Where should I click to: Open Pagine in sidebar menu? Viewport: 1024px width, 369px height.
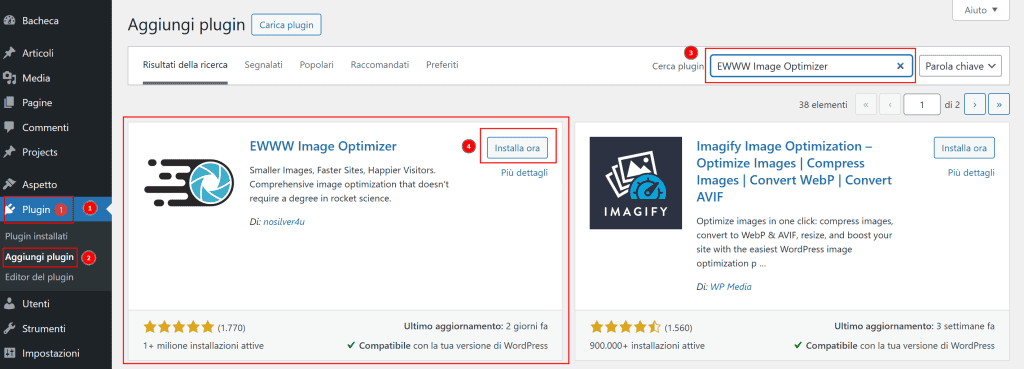coord(37,103)
